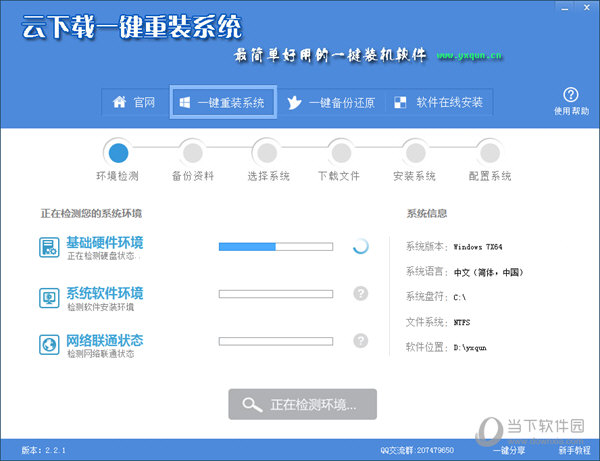The width and height of the screenshot is (600, 461).
Task: Click the 环境检测 step circle
Action: pyautogui.click(x=118, y=153)
